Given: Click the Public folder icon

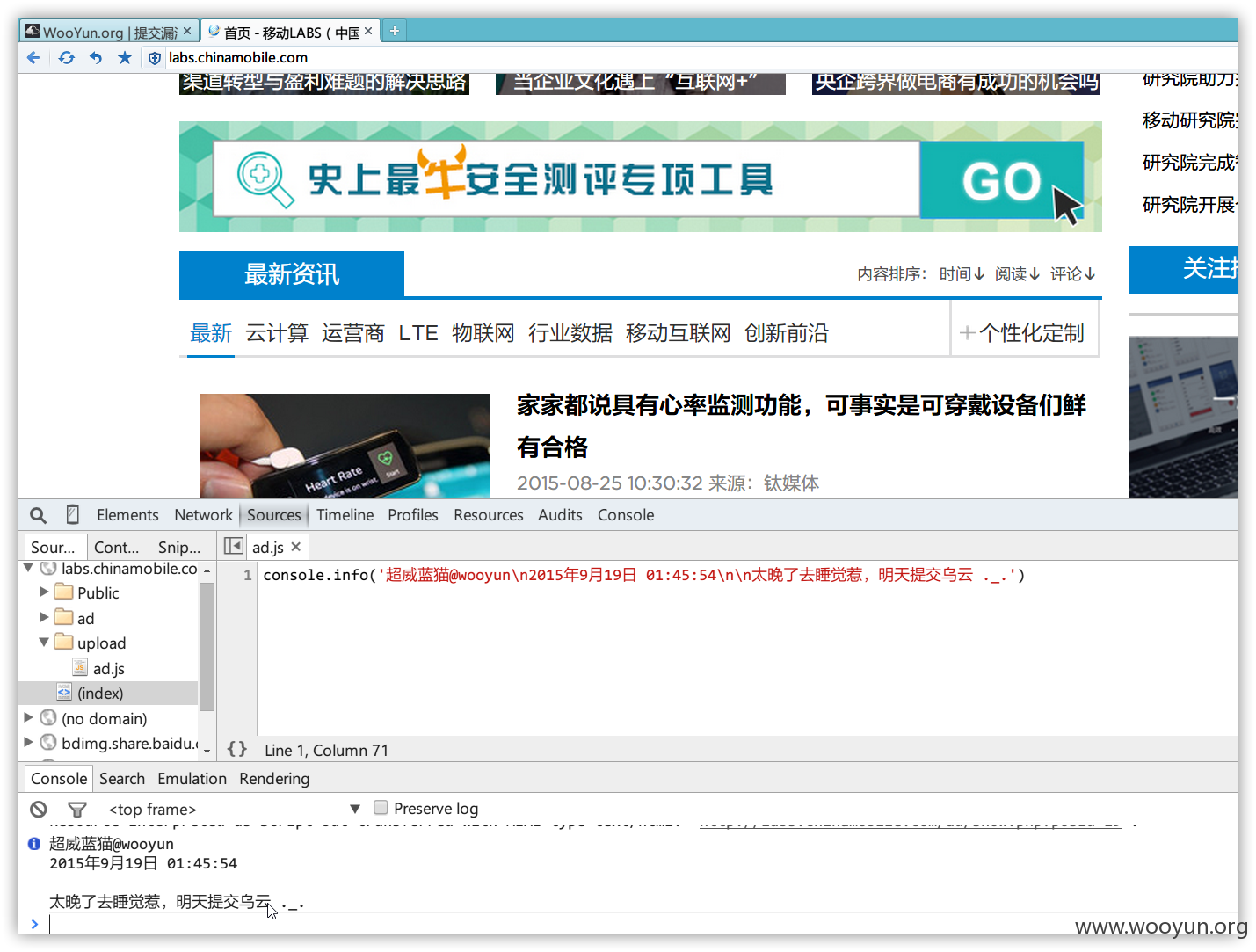Looking at the screenshot, I should (x=63, y=592).
